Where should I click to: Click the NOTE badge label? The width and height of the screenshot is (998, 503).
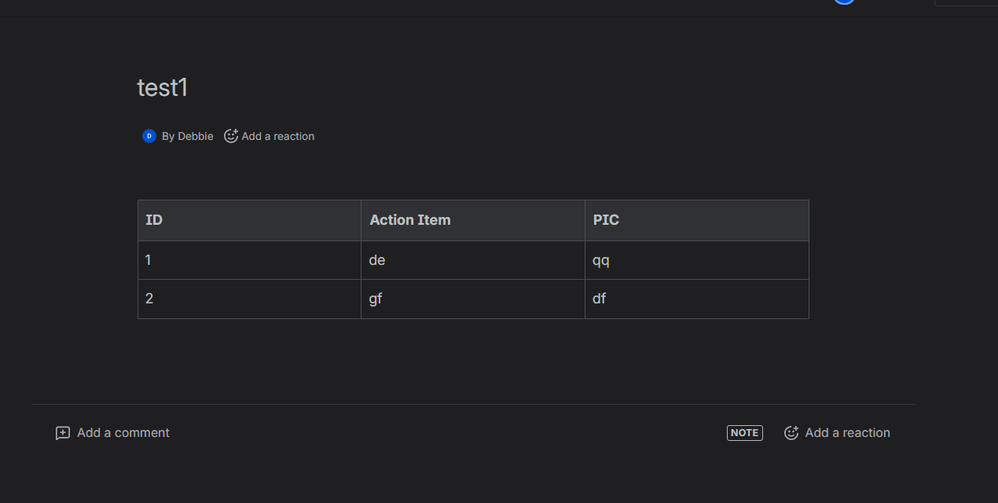pos(744,433)
